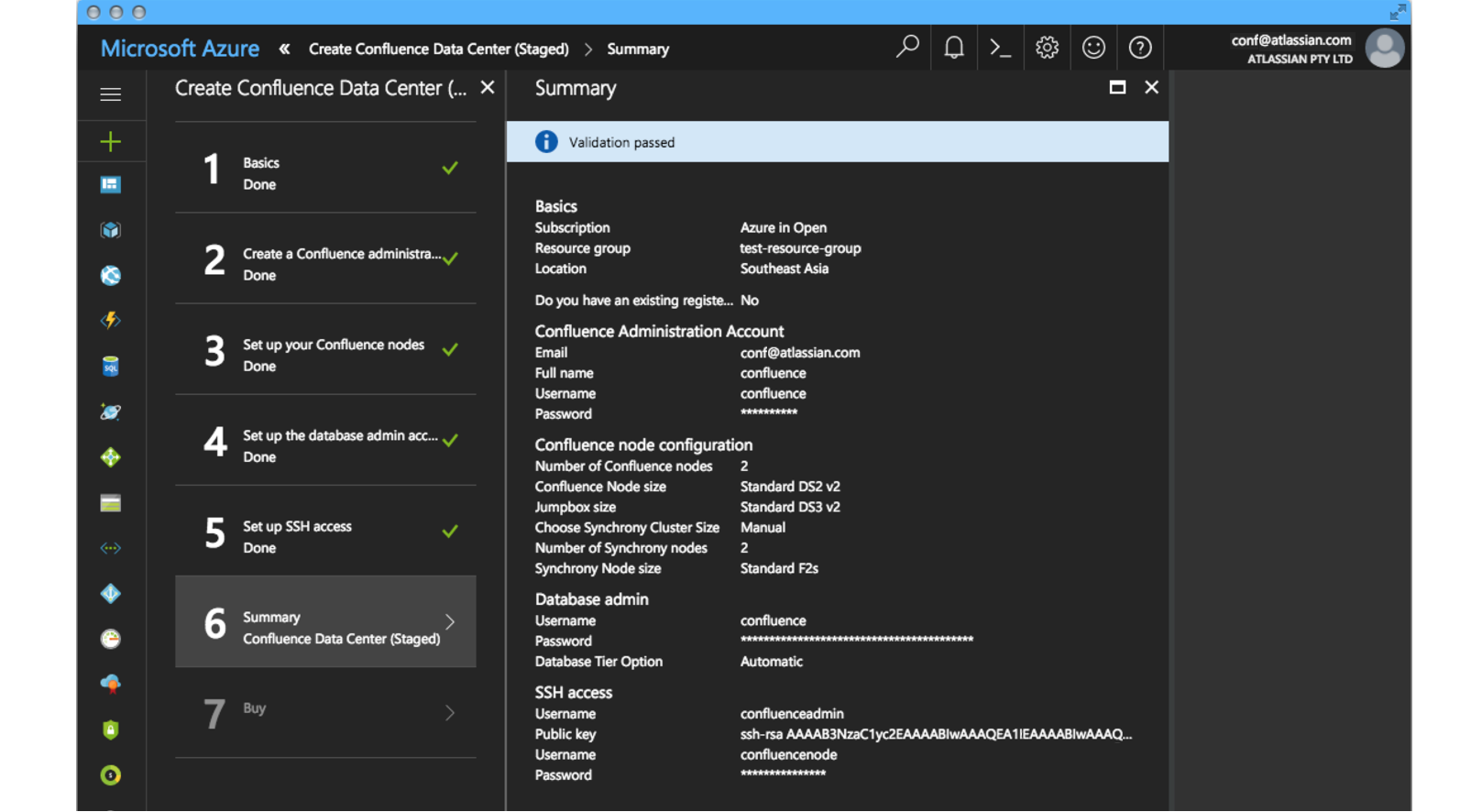Click the Confluence Administration Account heading
The height and width of the screenshot is (812, 1482).
tap(659, 331)
